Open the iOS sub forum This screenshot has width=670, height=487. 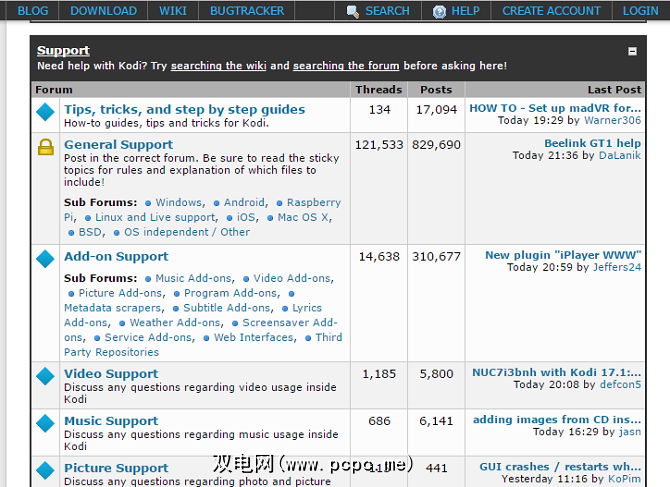pyautogui.click(x=247, y=217)
